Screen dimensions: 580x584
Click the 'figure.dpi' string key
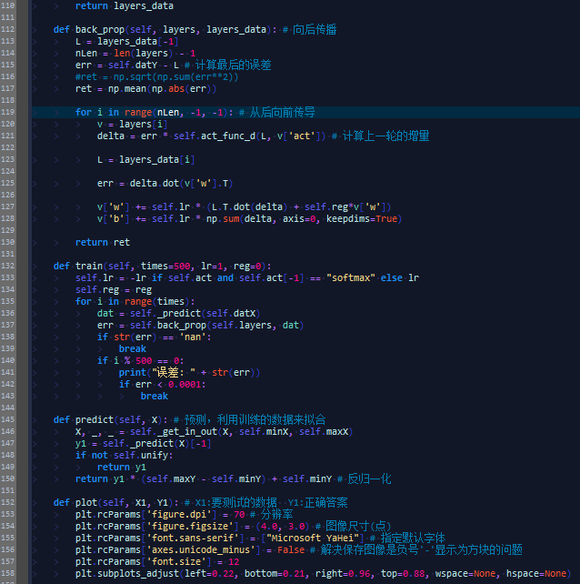click(178, 514)
